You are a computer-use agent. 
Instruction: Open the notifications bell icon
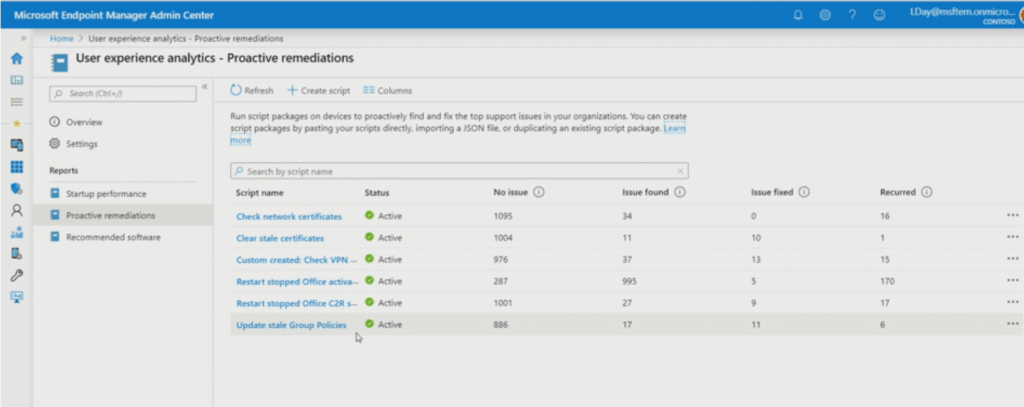(x=797, y=15)
